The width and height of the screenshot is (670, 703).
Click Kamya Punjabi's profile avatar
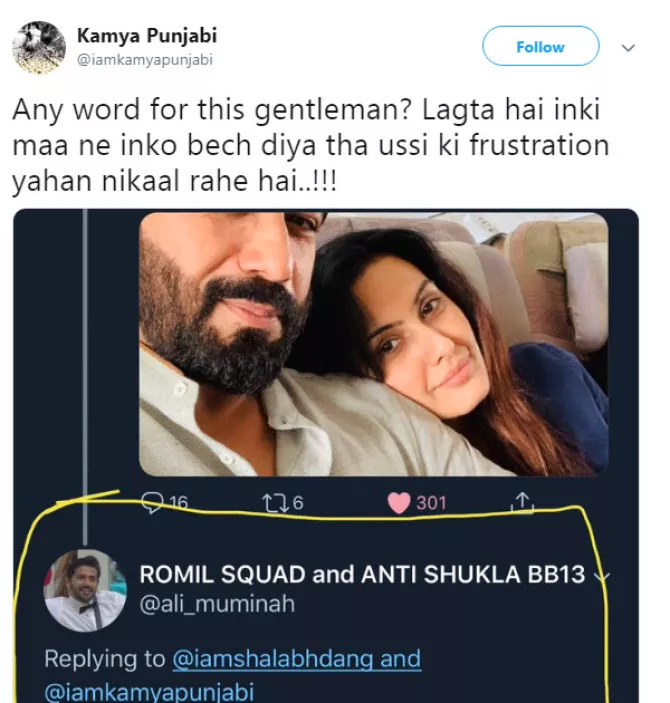[x=39, y=46]
